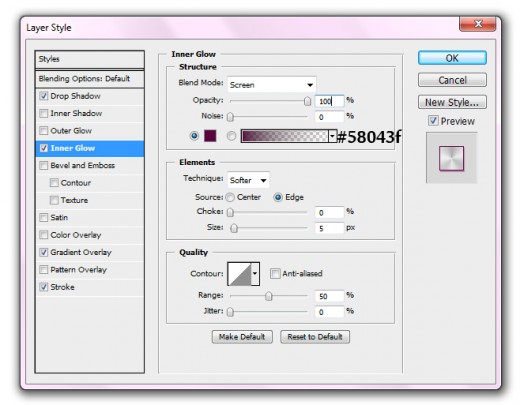Select the Stroke label
Screen dimensions: 520x405
pos(62,287)
